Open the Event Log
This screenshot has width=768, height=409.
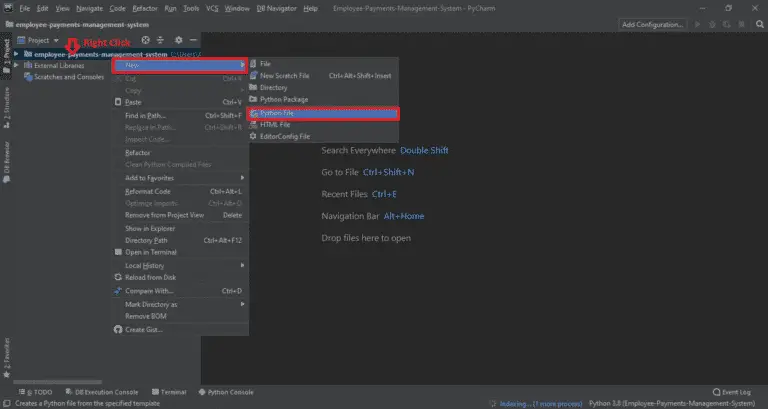coord(732,392)
